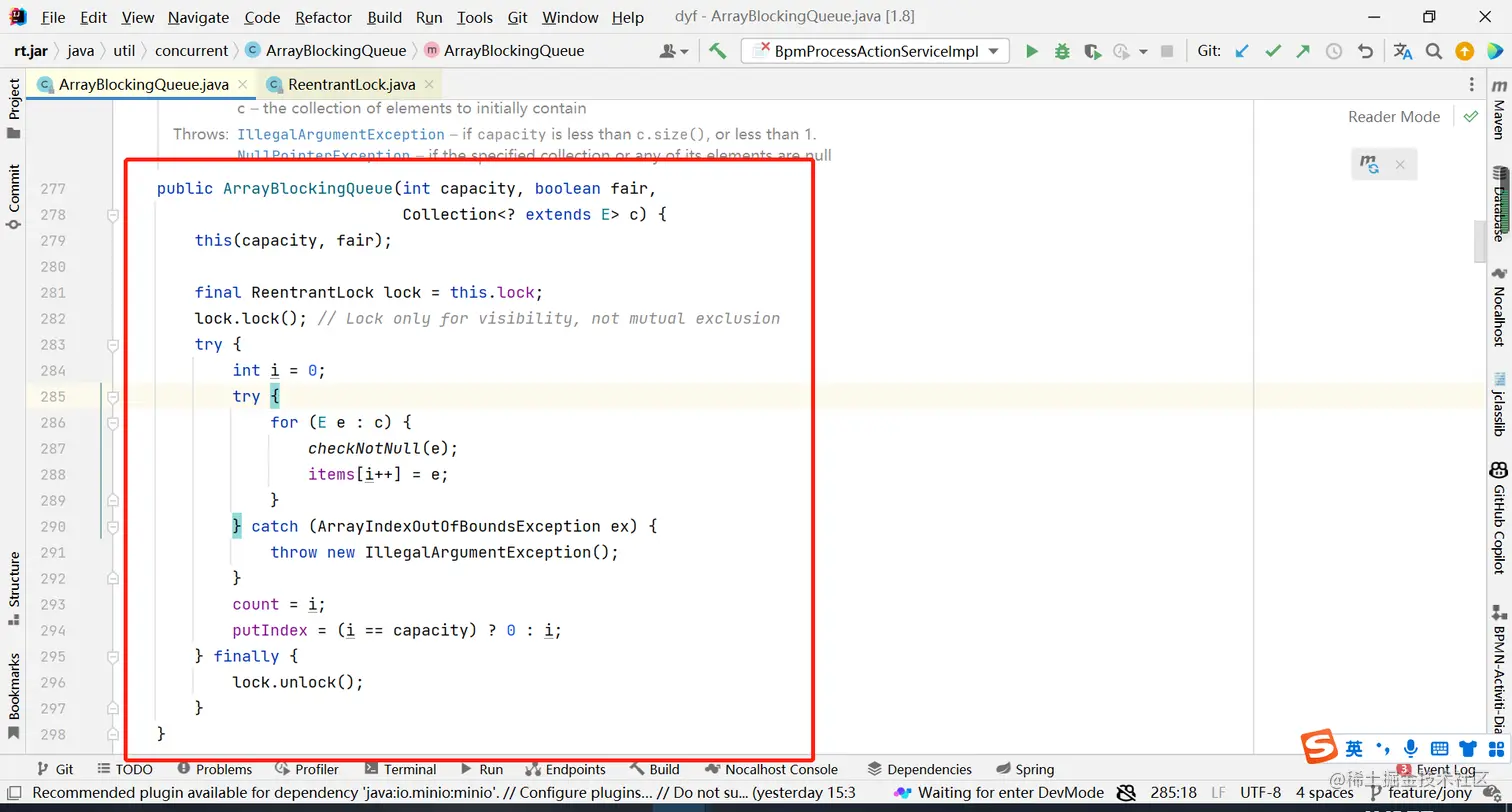The image size is (1512, 812).
Task: Click the Copilot status icon in status bar
Action: [x=1124, y=793]
